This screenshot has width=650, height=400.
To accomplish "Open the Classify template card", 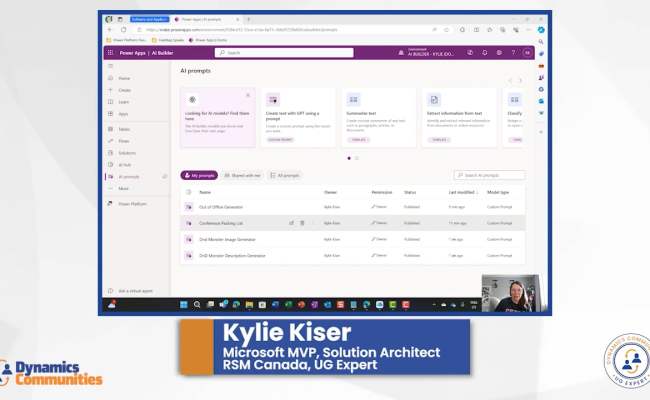I will 514,117.
